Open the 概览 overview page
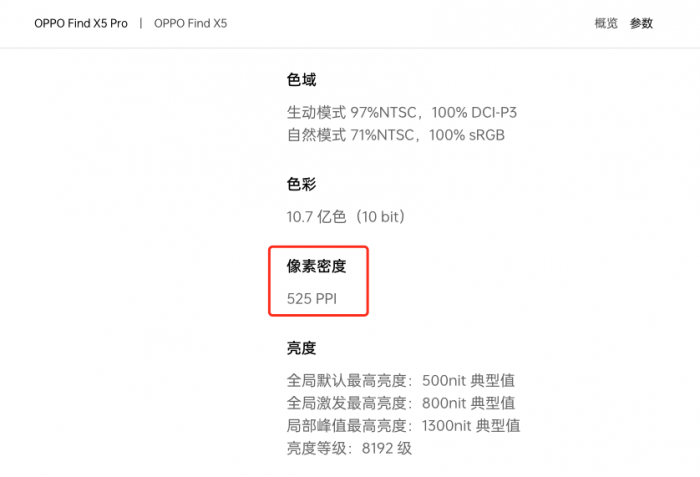This screenshot has height=477, width=700. (x=606, y=23)
